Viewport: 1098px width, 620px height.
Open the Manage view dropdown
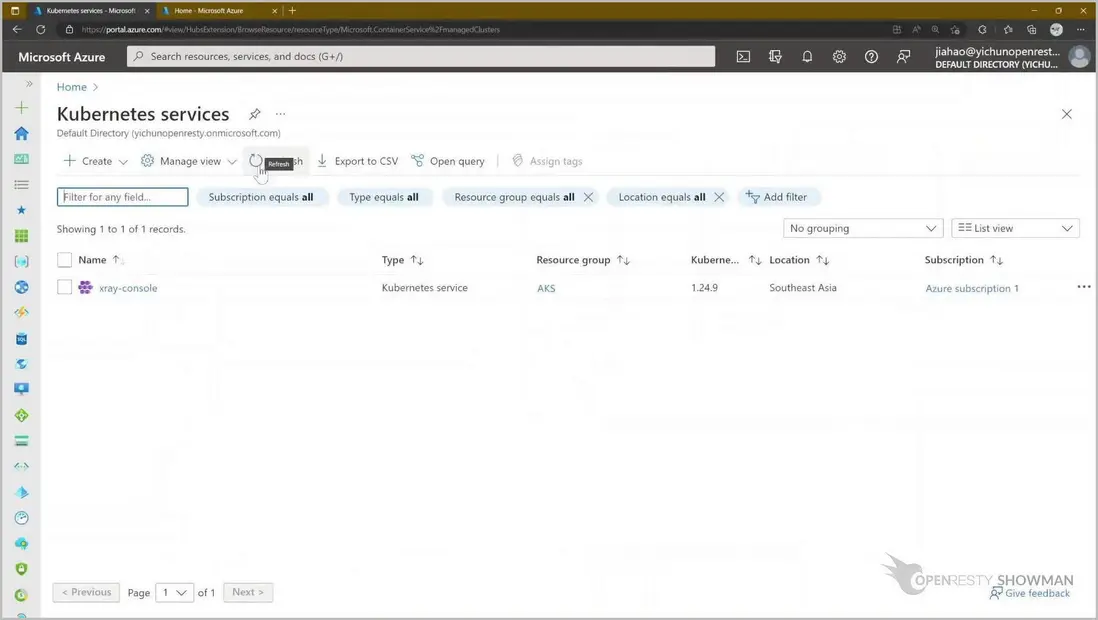click(188, 161)
